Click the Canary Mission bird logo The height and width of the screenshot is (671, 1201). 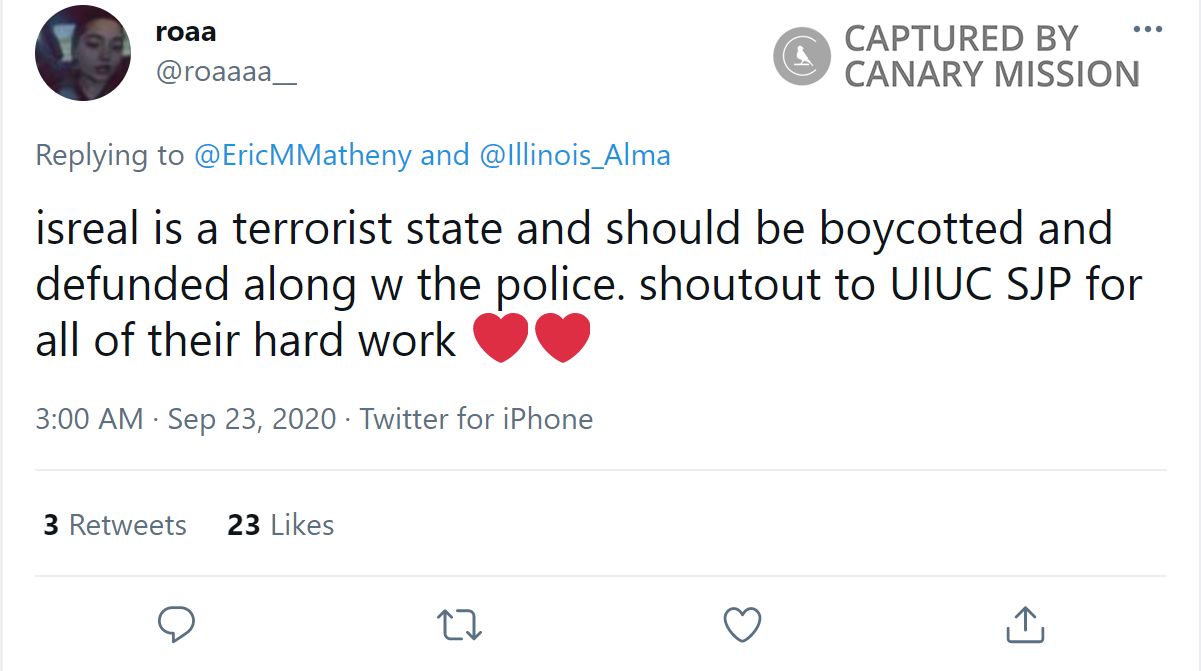pos(801,56)
